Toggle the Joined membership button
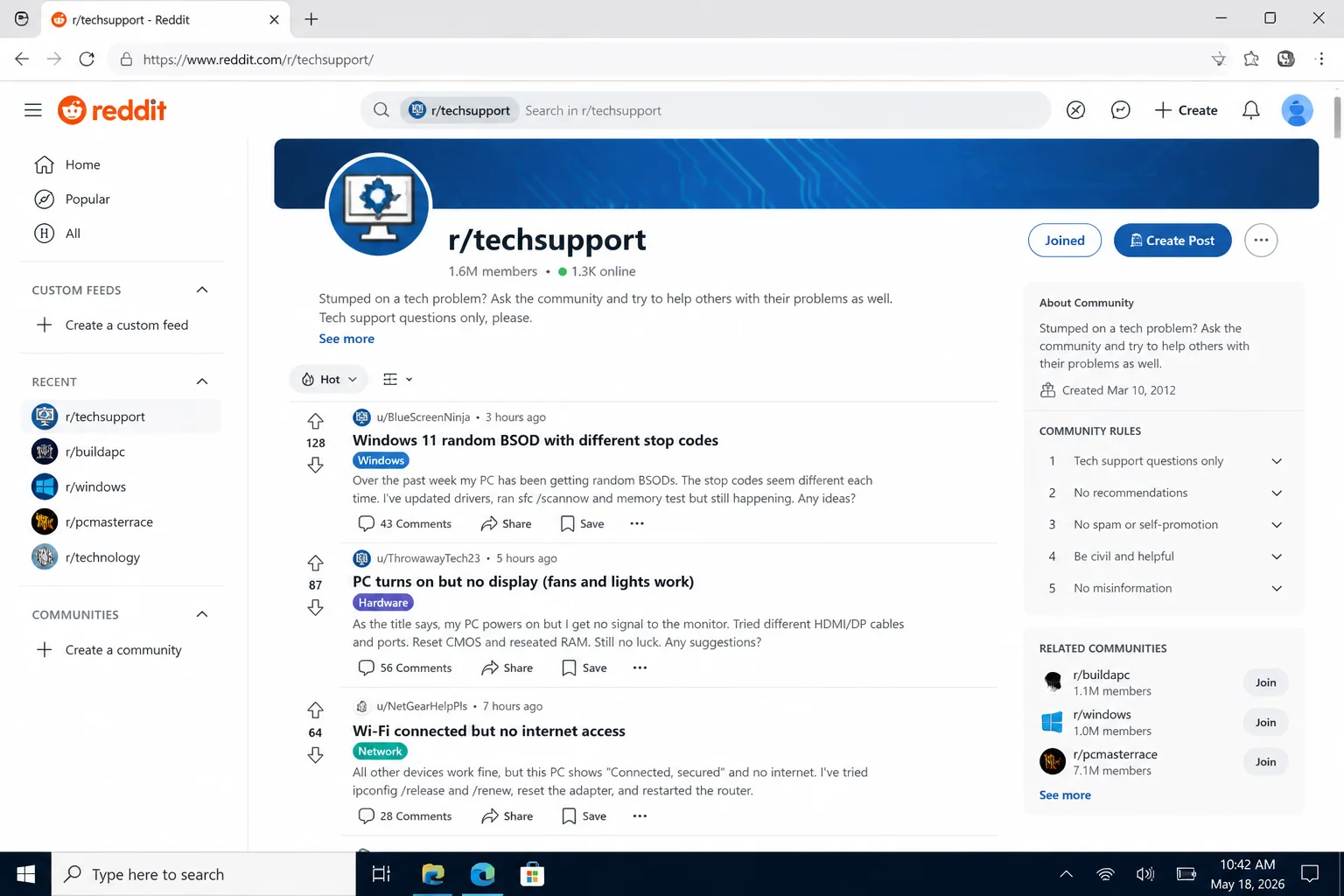The height and width of the screenshot is (896, 1344). coord(1065,240)
